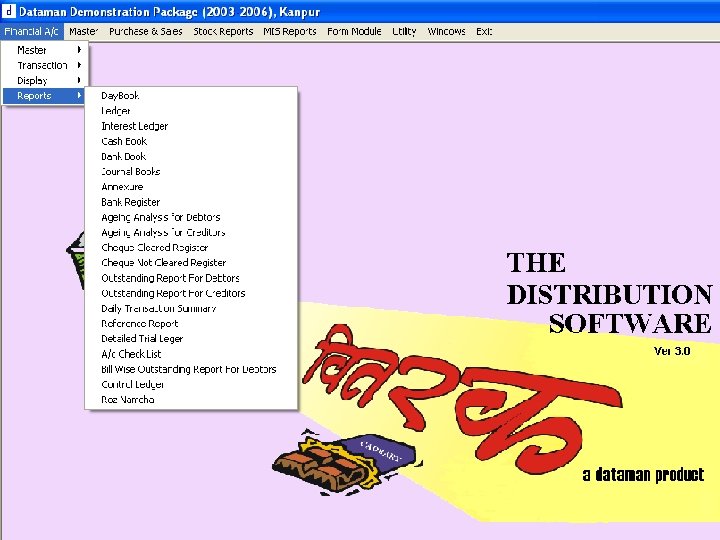This screenshot has width=720, height=540.
Task: Select Outstanding Report For Creditors
Action: (x=191, y=293)
